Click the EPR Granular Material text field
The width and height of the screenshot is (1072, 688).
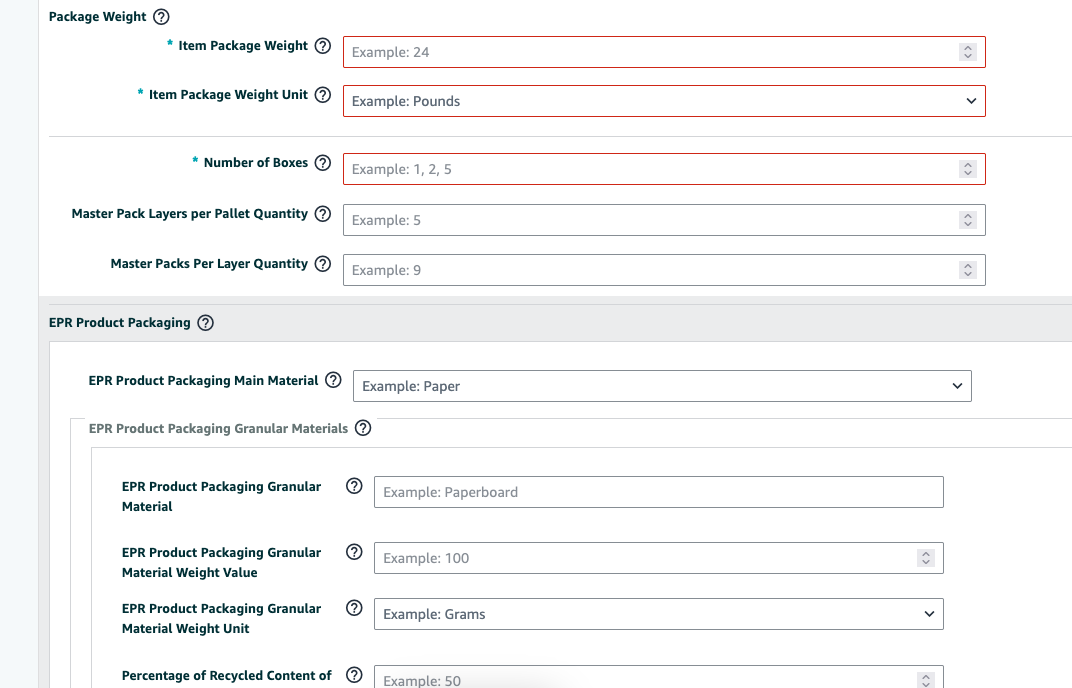(658, 492)
